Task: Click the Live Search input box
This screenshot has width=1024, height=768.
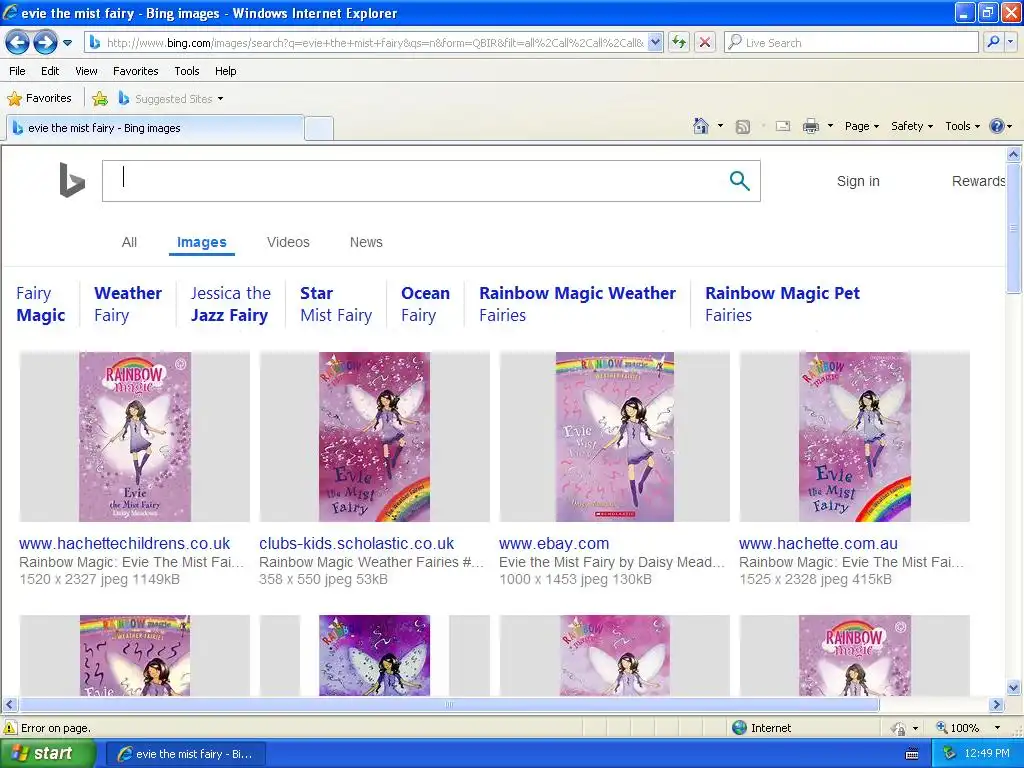Action: point(852,43)
